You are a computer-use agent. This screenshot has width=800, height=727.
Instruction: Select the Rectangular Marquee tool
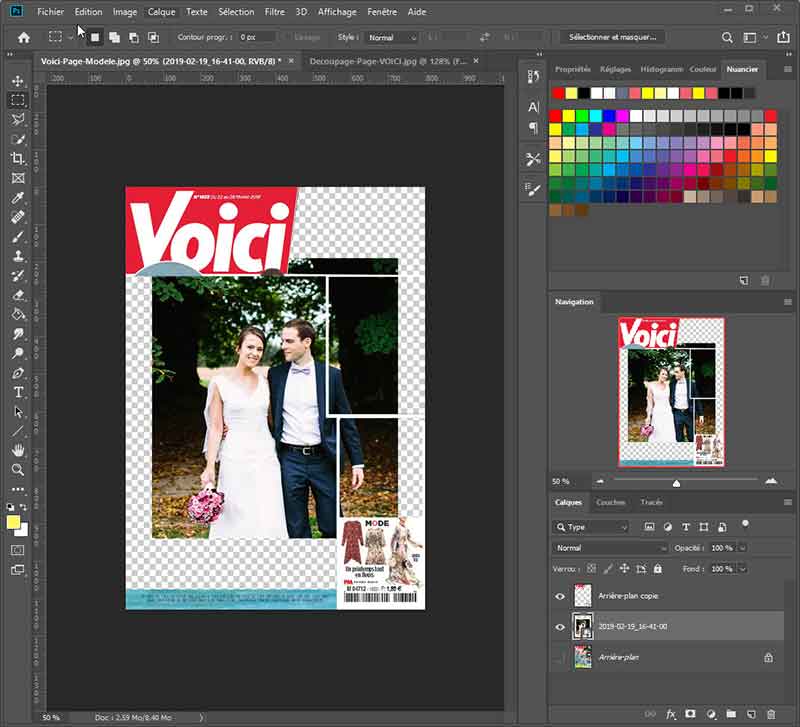[18, 100]
